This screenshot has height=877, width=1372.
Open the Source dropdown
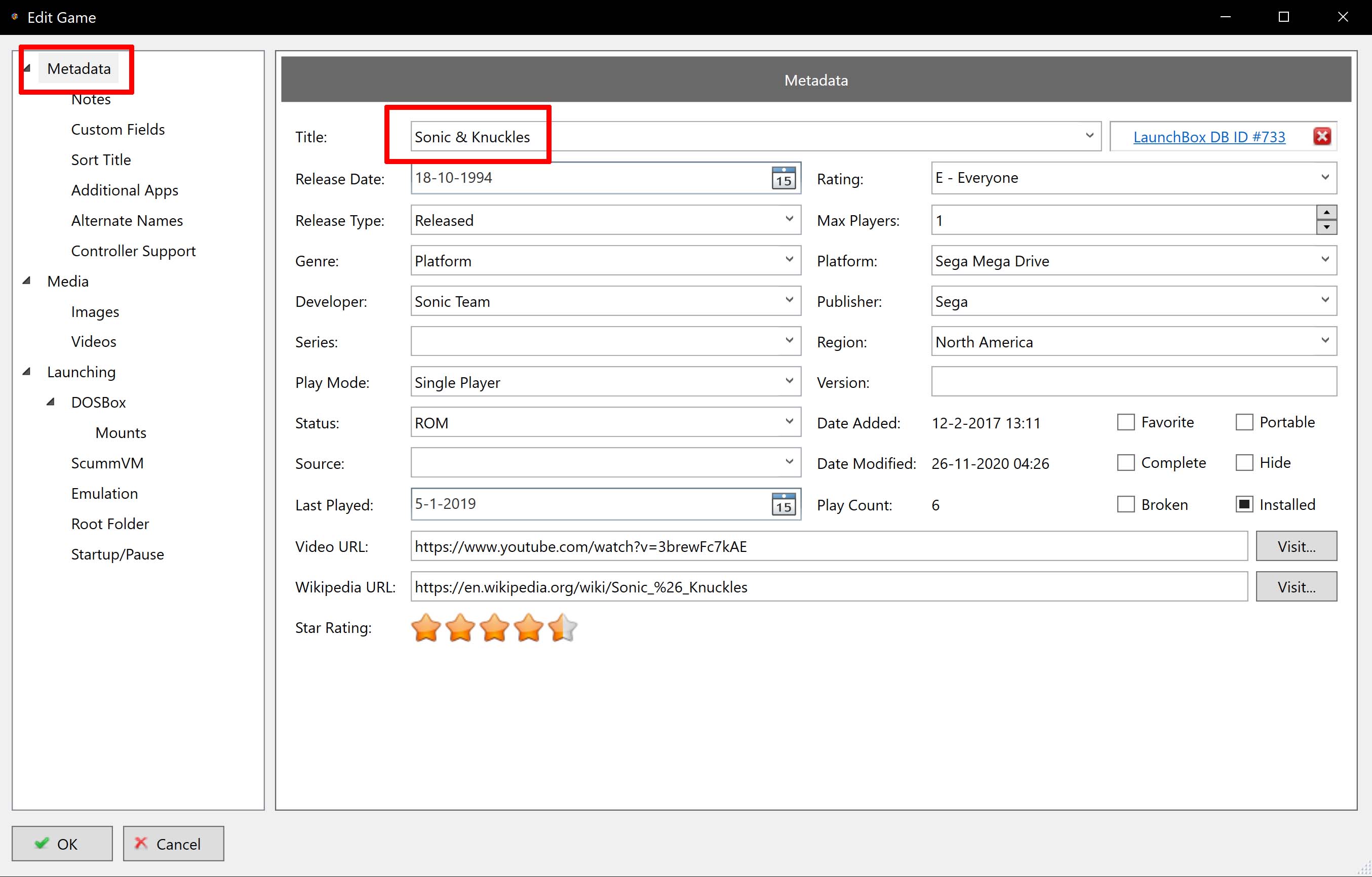click(x=789, y=462)
